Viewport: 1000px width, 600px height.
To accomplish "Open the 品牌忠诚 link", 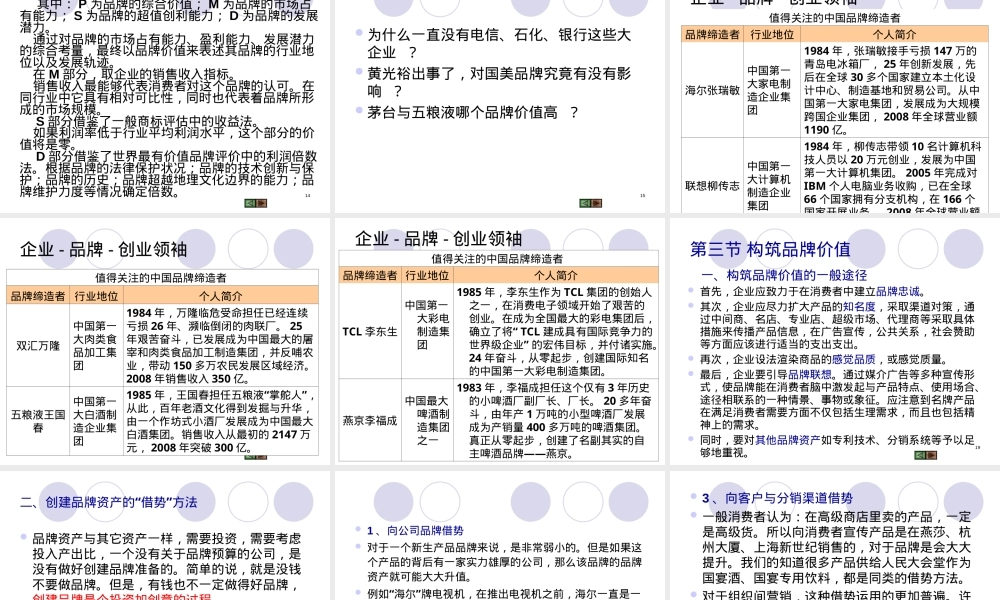I will click(x=897, y=291).
